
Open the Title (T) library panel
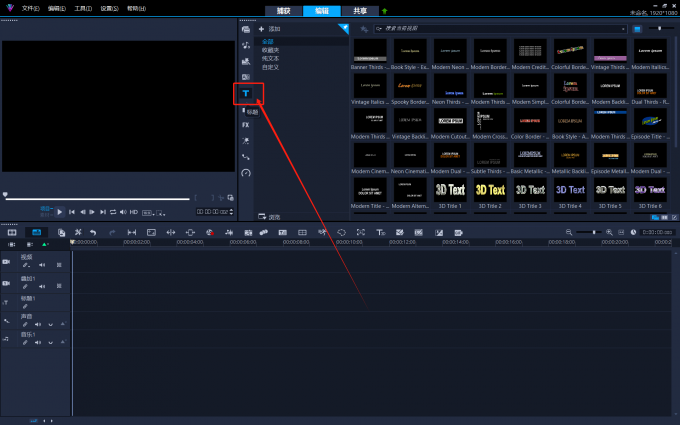pos(245,93)
